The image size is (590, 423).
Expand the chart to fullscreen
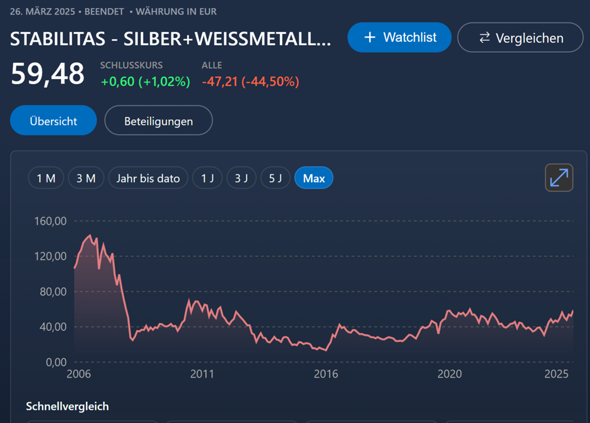click(x=559, y=178)
